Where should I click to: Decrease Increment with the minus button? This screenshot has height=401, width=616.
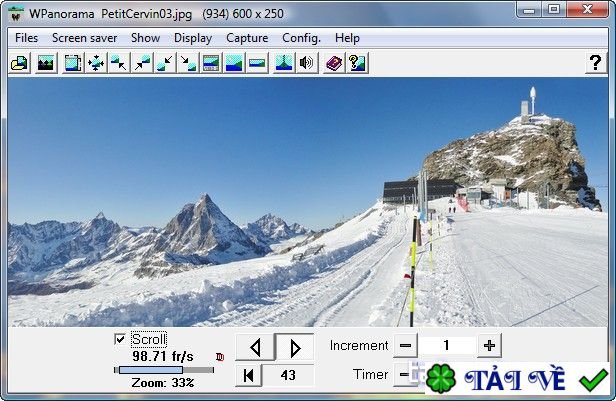click(405, 346)
